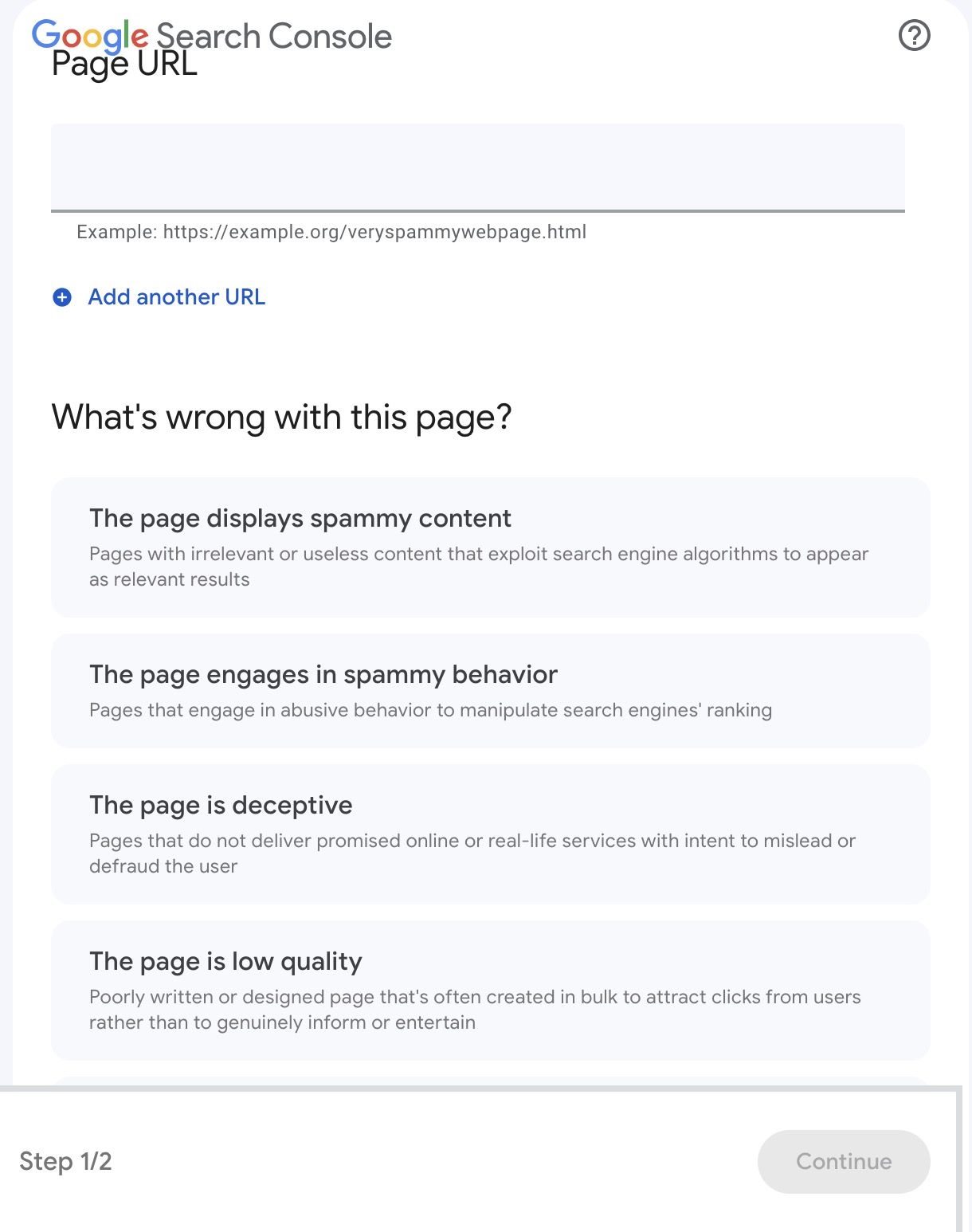This screenshot has height=1232, width=972.
Task: Click the description about irrelevant or useless content
Action: [x=479, y=567]
